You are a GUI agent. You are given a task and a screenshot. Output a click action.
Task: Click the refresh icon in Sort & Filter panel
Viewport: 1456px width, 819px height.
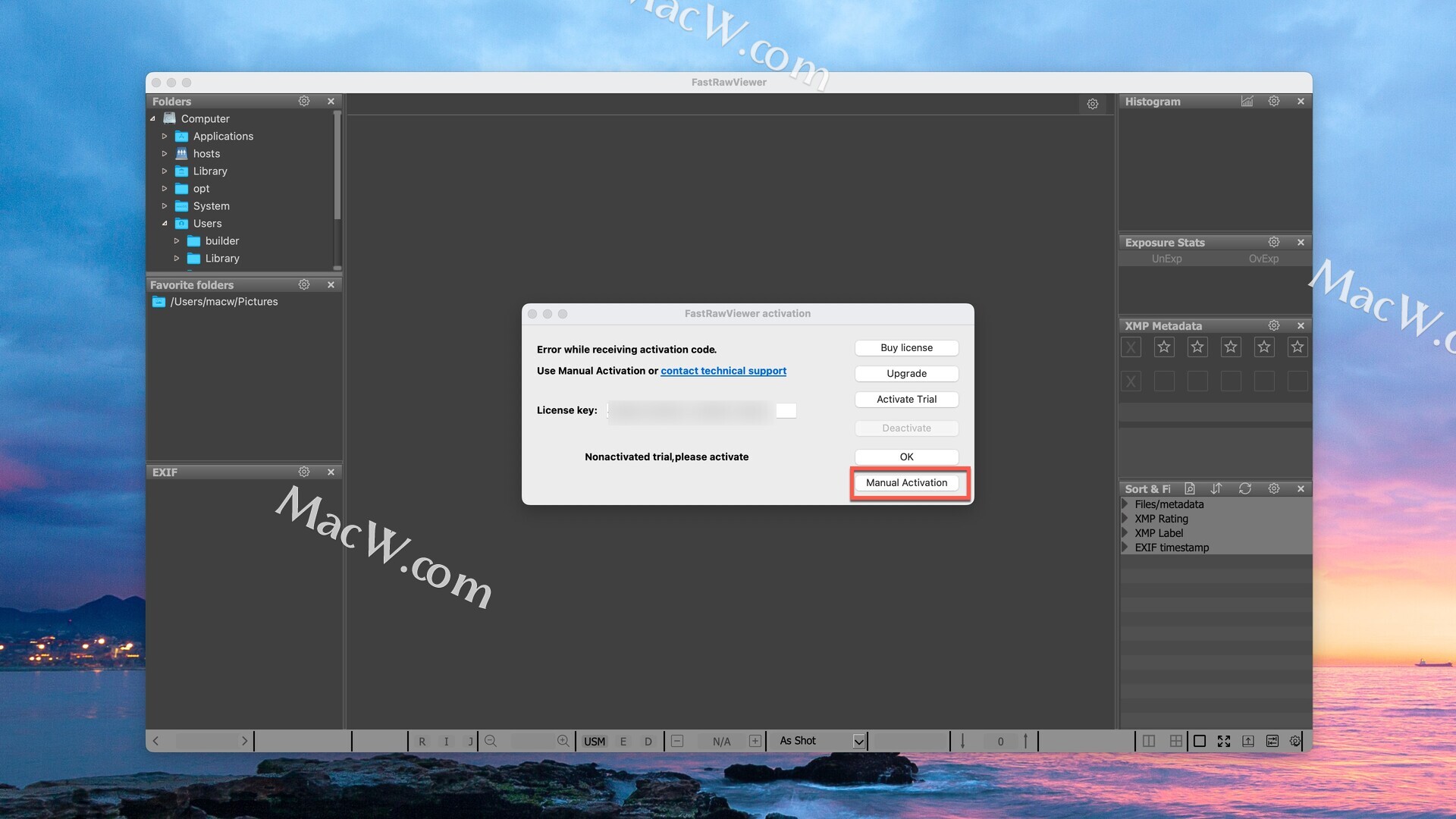(x=1244, y=489)
